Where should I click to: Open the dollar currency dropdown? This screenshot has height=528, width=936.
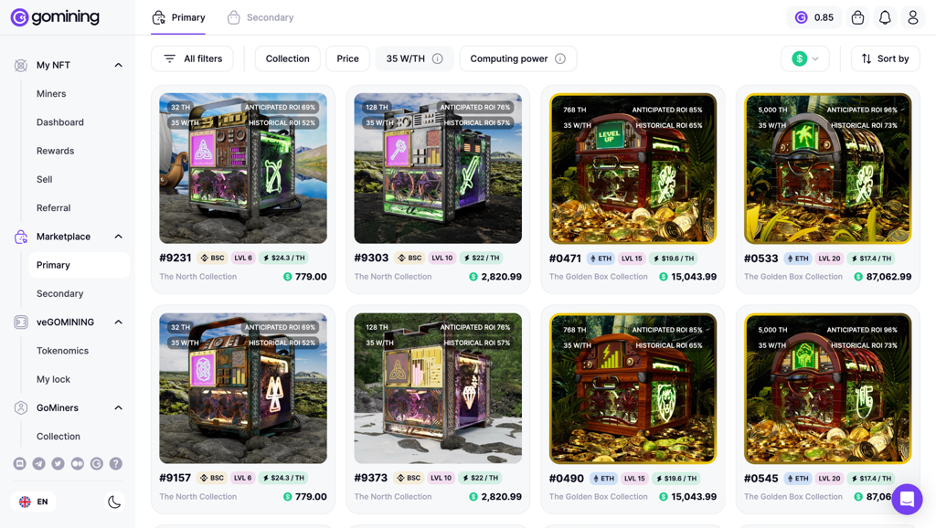805,58
